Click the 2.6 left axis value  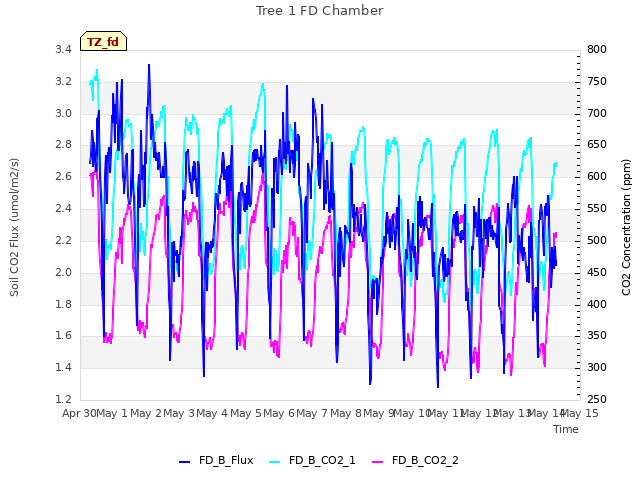pyautogui.click(x=63, y=176)
